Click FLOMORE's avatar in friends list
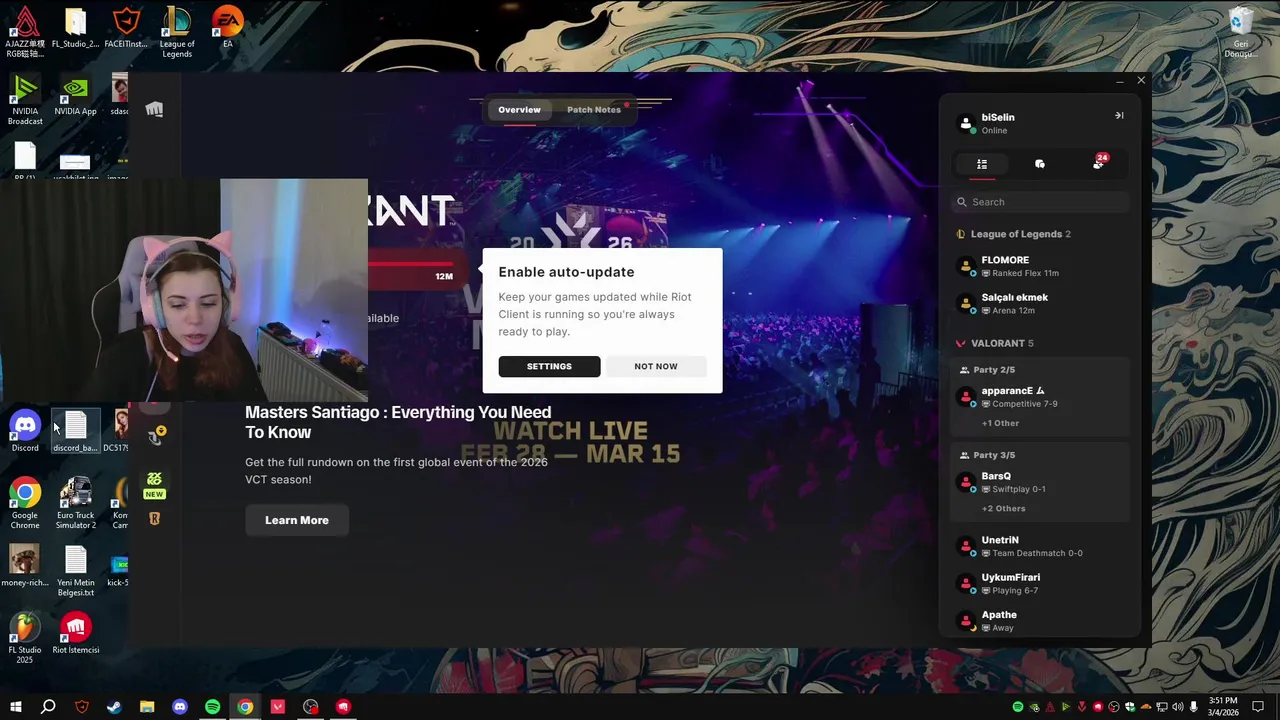Screen dimensions: 1280x720 (966, 266)
